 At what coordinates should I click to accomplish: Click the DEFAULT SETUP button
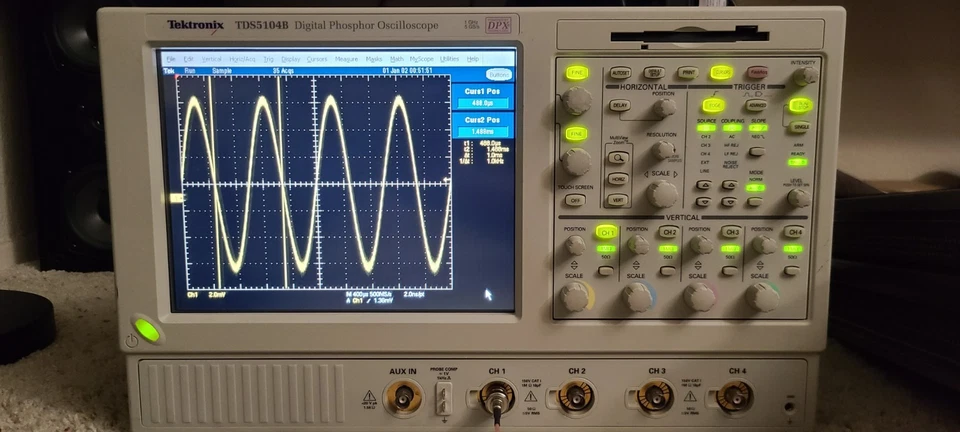654,73
